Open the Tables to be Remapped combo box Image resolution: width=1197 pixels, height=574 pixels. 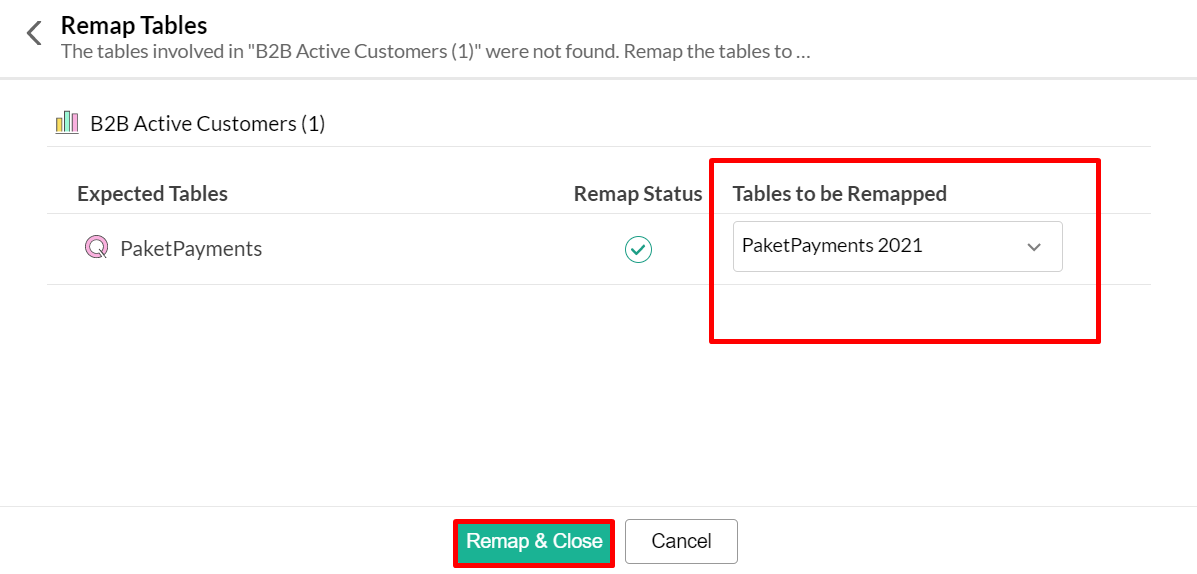click(x=897, y=247)
